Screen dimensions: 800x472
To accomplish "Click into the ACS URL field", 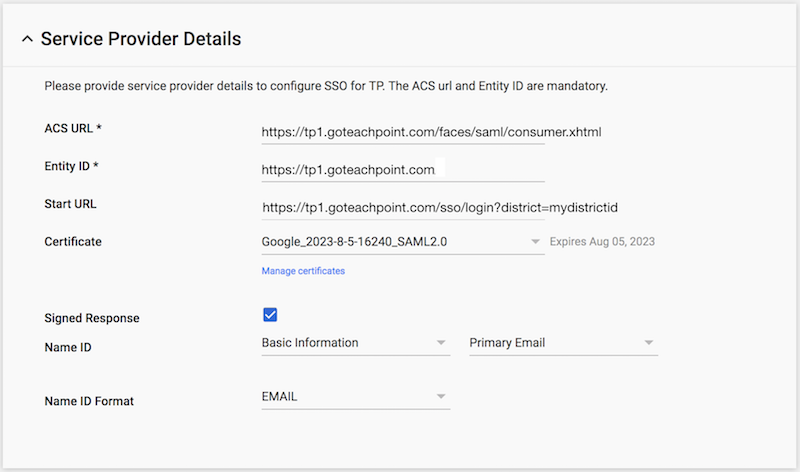I will click(403, 132).
